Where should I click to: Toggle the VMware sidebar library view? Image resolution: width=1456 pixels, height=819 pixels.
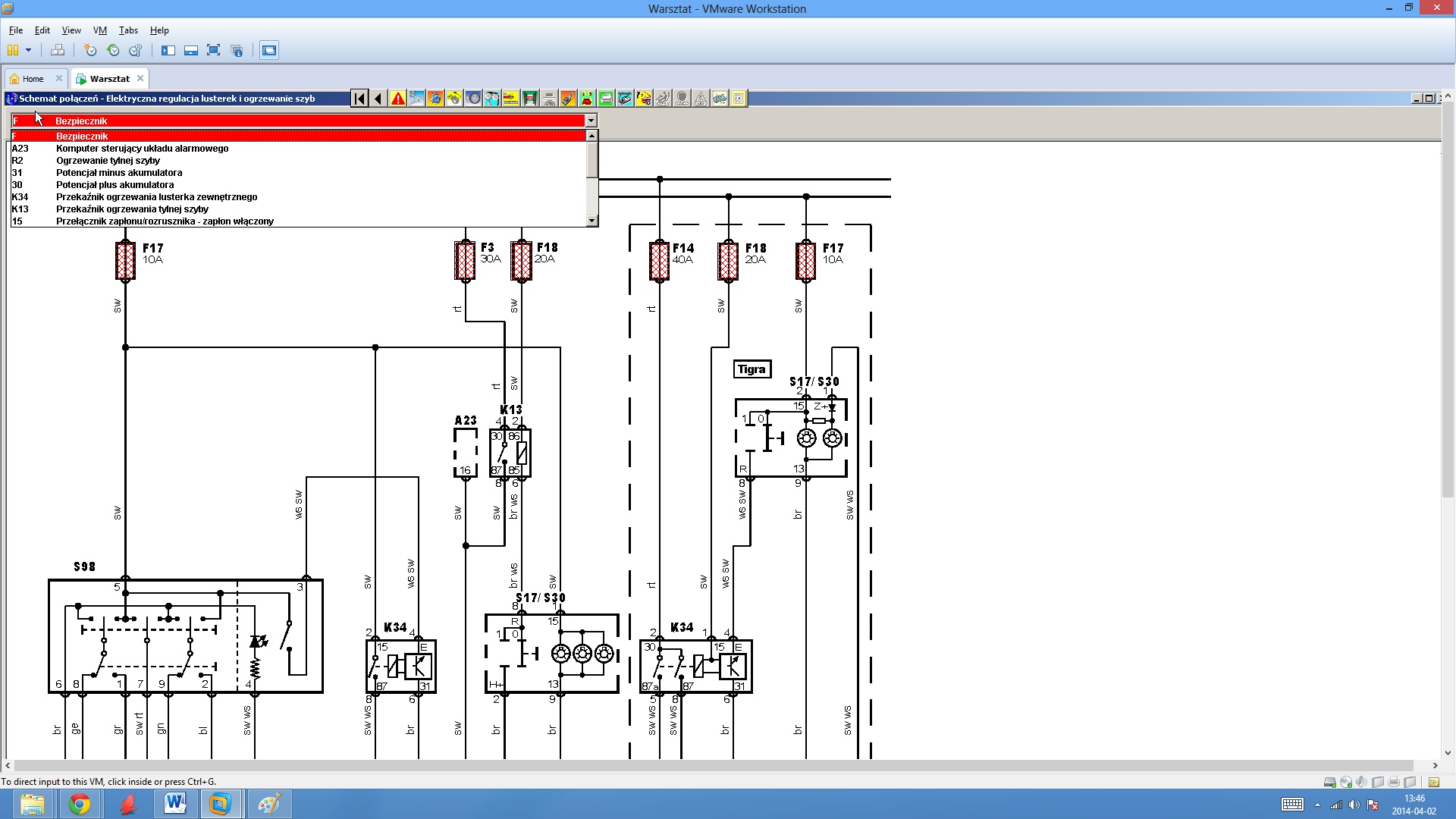(168, 51)
